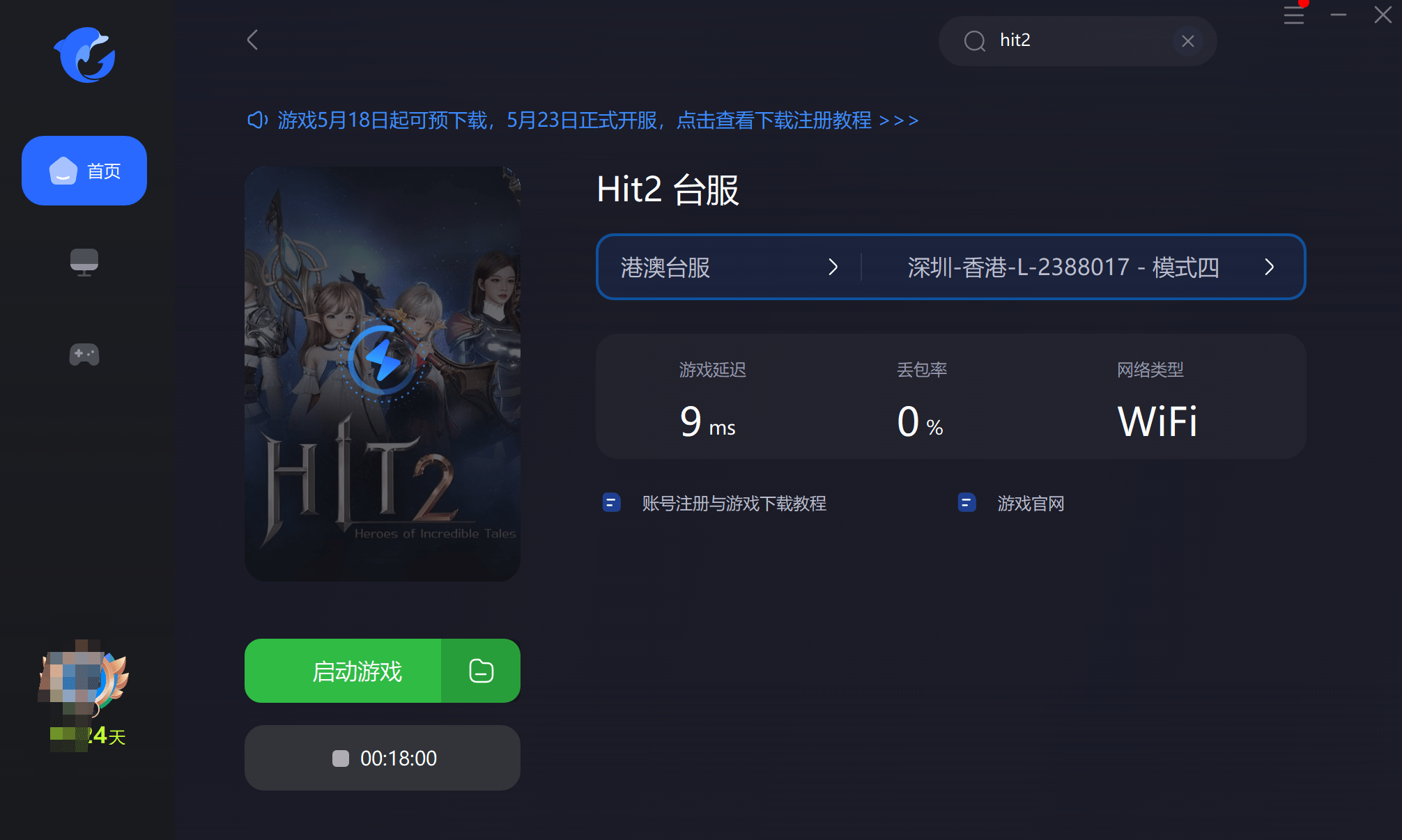Click chevron next to 模式四
This screenshot has width=1402, height=840.
pos(1270,267)
